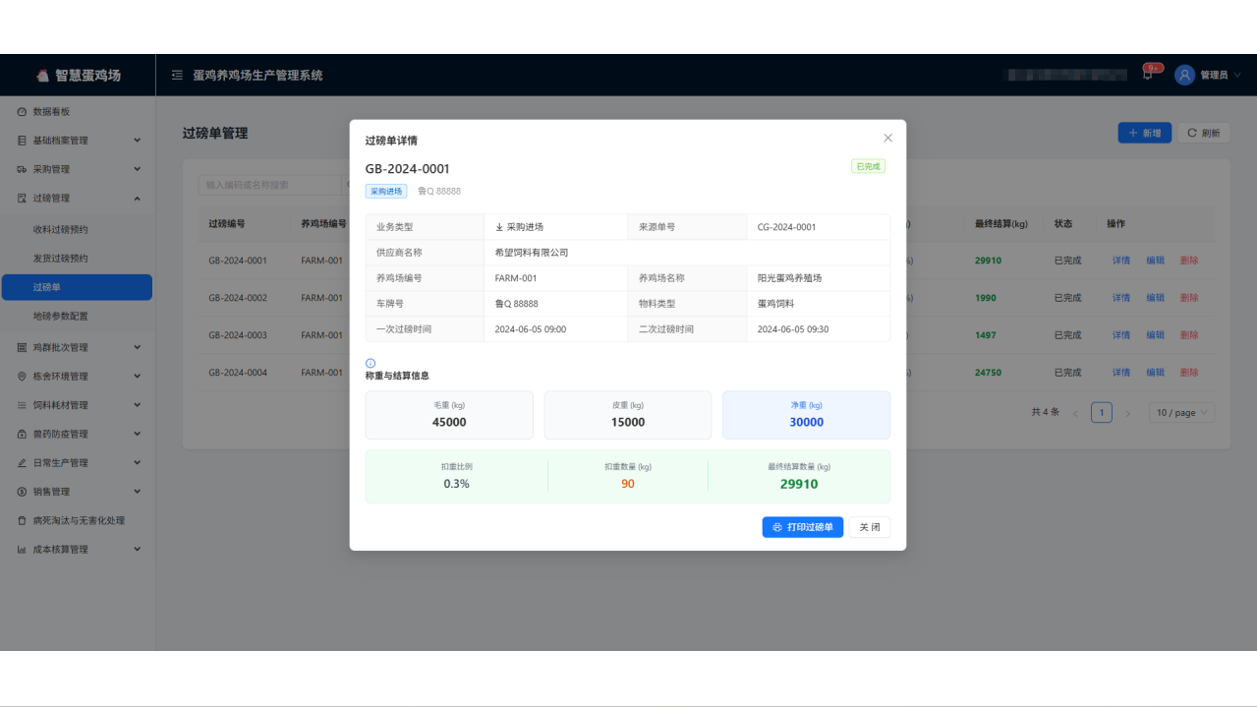The width and height of the screenshot is (1257, 707).
Task: Click the 净重 30000 card
Action: point(806,415)
